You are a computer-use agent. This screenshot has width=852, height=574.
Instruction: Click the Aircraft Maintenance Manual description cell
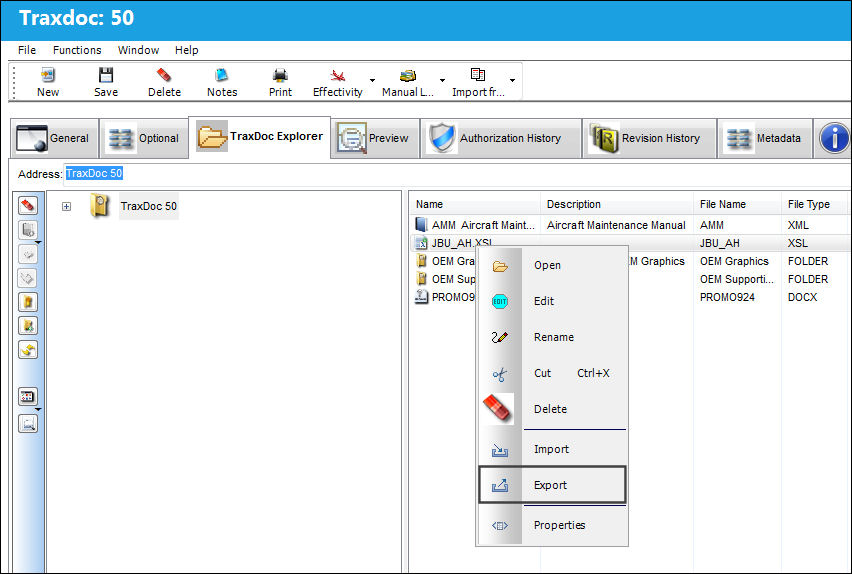(x=616, y=225)
